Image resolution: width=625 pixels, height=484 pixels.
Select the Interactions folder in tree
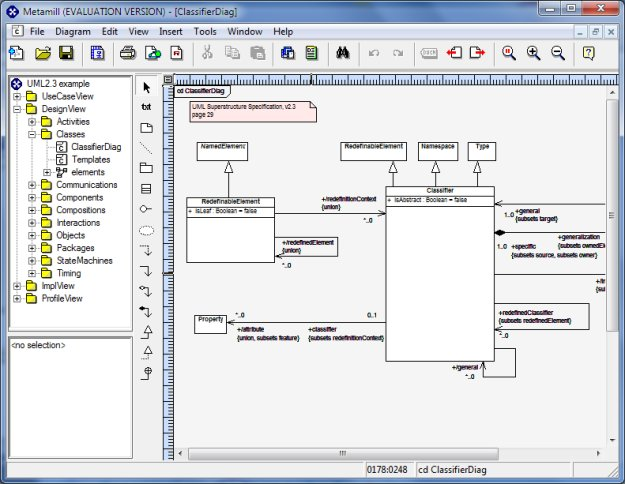[78, 223]
